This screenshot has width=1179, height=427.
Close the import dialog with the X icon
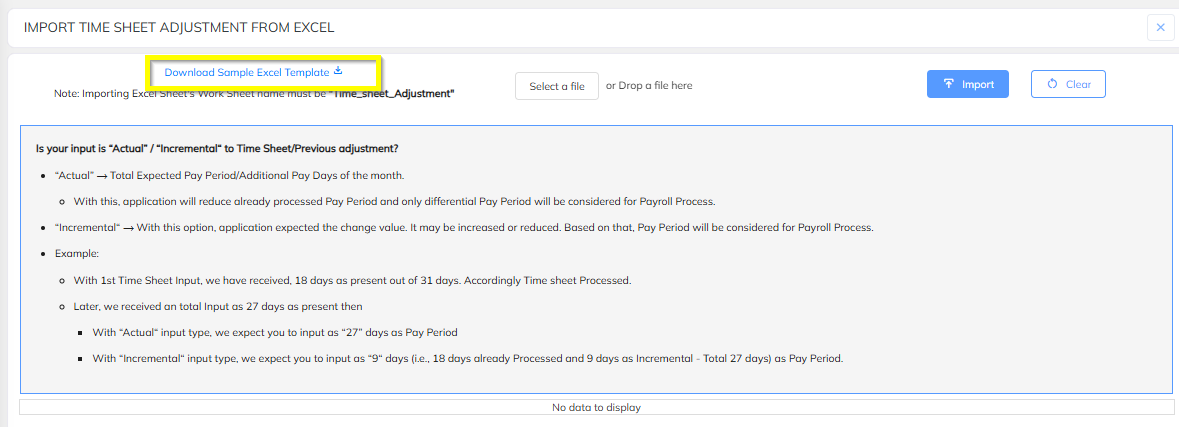pyautogui.click(x=1160, y=27)
